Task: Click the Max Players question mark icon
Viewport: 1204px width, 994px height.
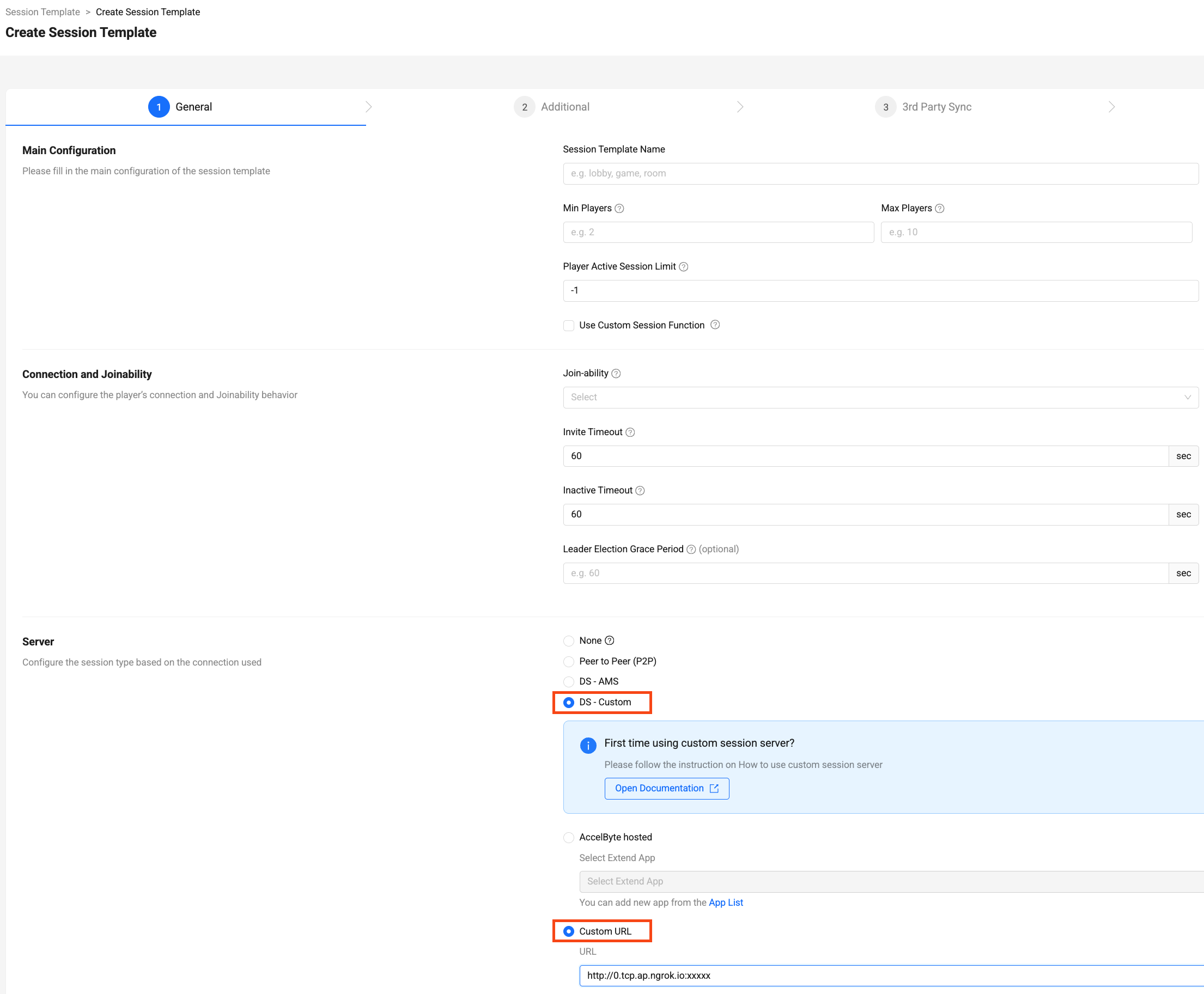Action: pyautogui.click(x=939, y=209)
